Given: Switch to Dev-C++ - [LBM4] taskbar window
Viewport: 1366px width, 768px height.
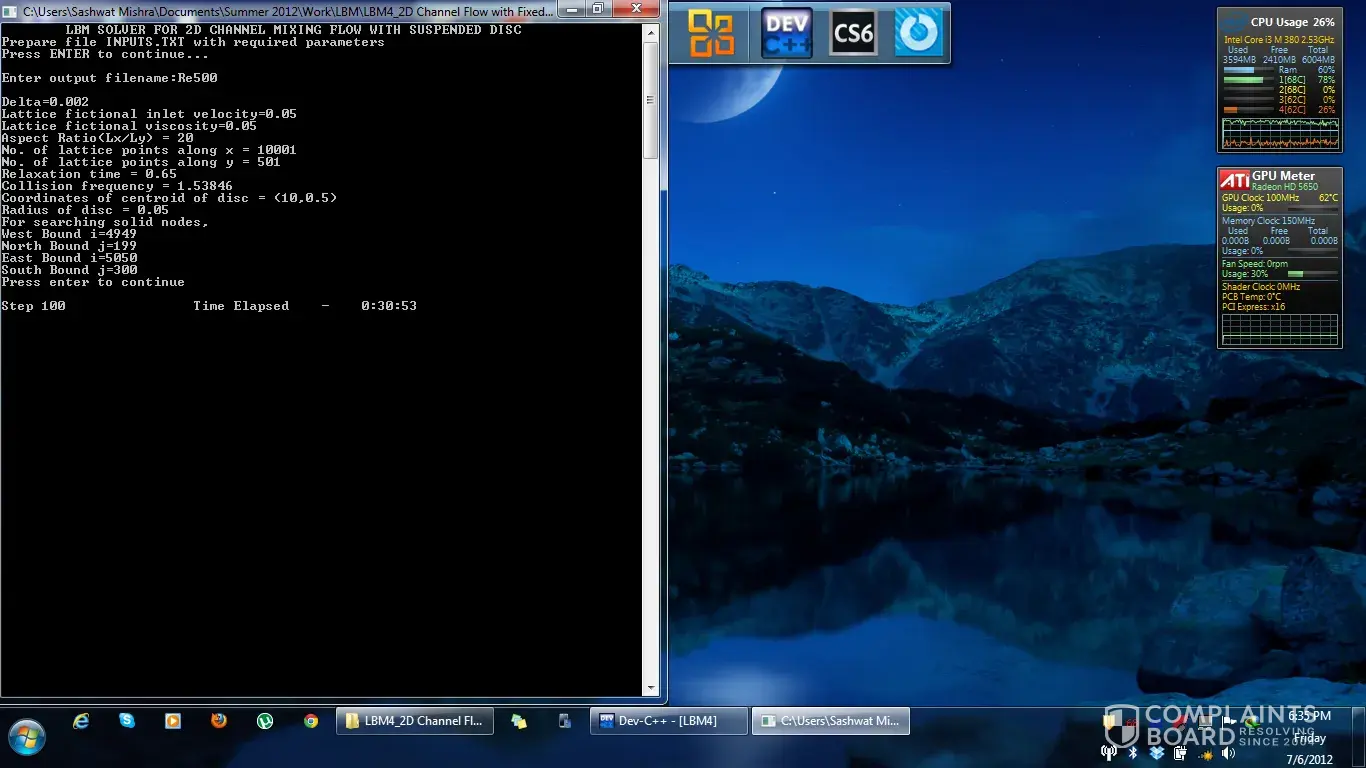Looking at the screenshot, I should tap(669, 721).
